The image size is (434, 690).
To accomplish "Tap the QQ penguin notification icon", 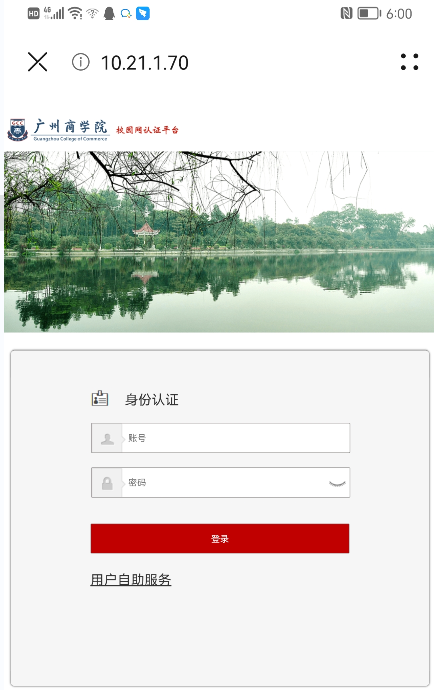I will (109, 13).
